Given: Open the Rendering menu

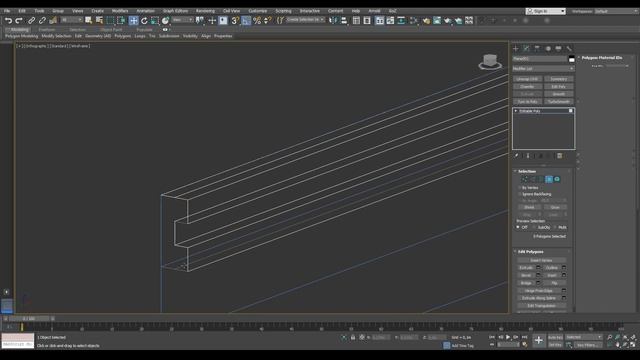Looking at the screenshot, I should click(x=205, y=11).
